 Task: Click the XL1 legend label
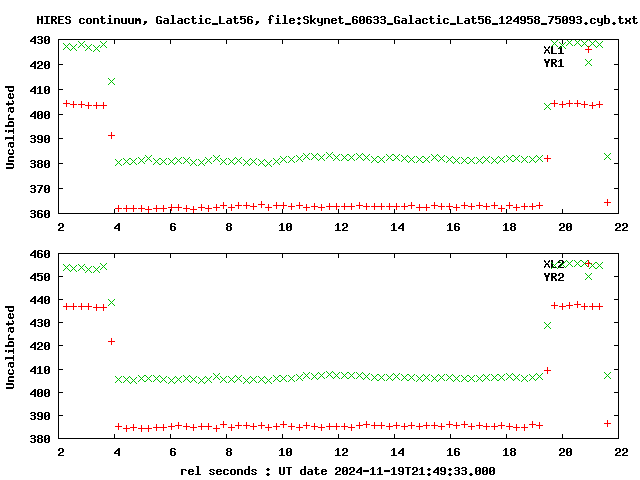[553, 50]
